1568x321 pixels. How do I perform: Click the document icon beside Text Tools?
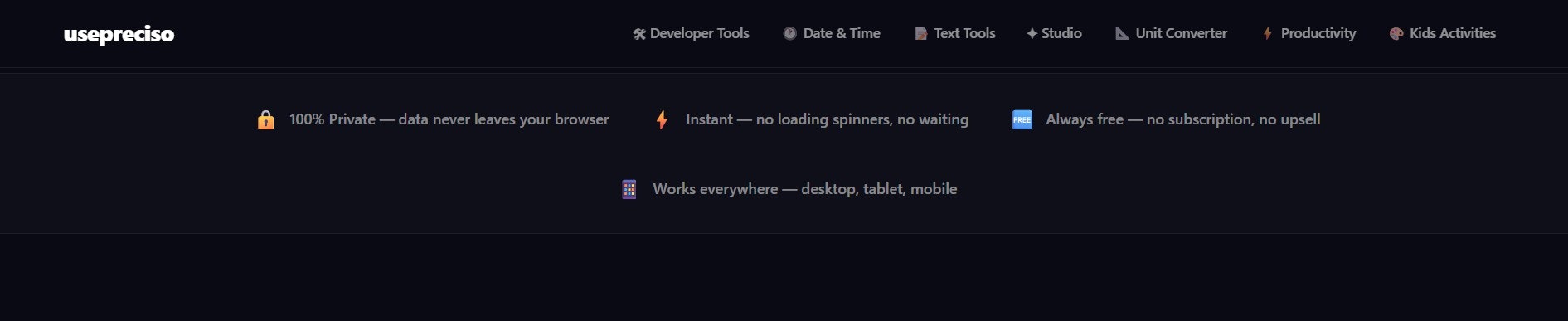920,33
